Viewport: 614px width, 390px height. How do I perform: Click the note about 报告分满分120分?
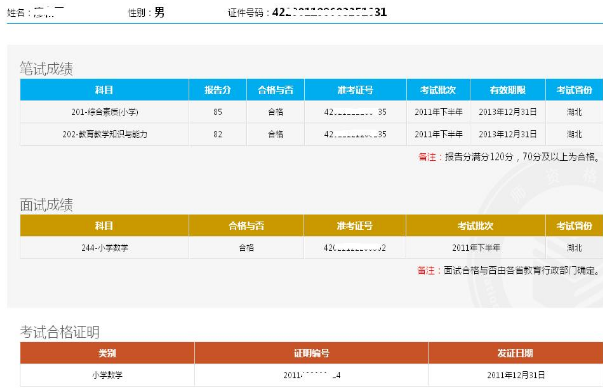coord(509,157)
